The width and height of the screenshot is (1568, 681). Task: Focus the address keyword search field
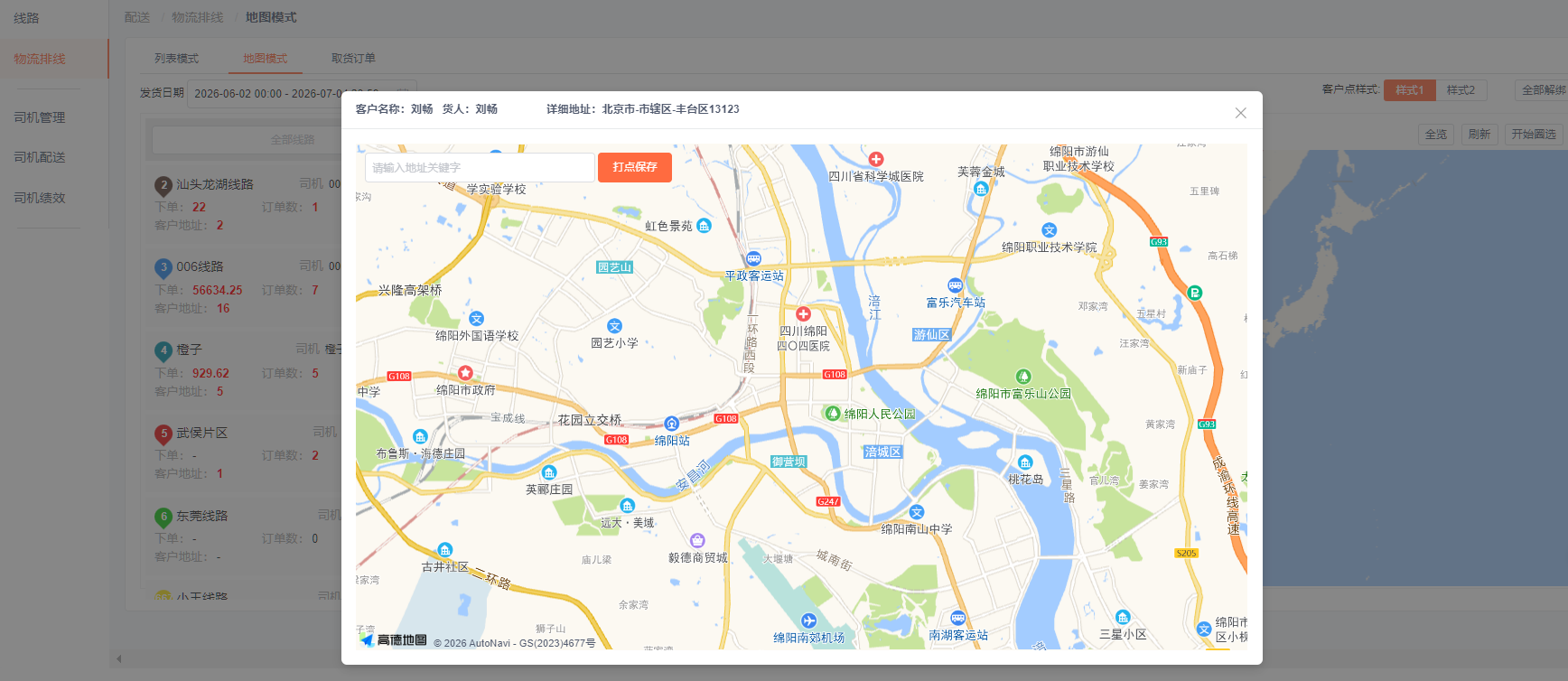click(x=480, y=167)
